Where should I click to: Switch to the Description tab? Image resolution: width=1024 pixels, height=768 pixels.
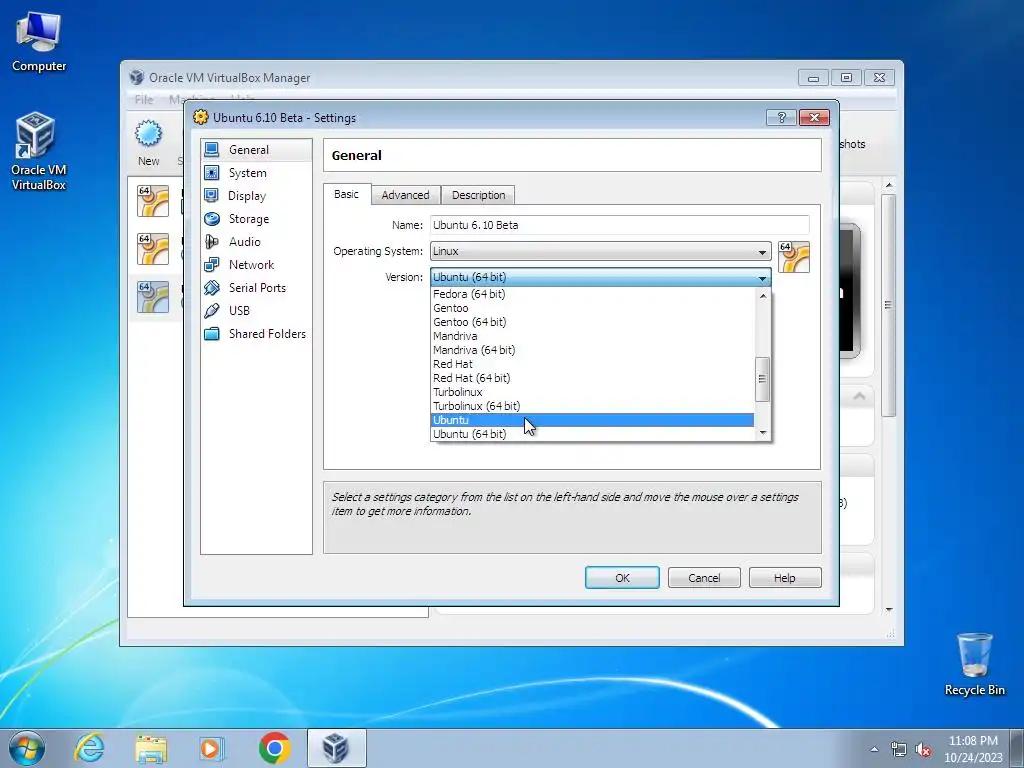click(x=479, y=195)
